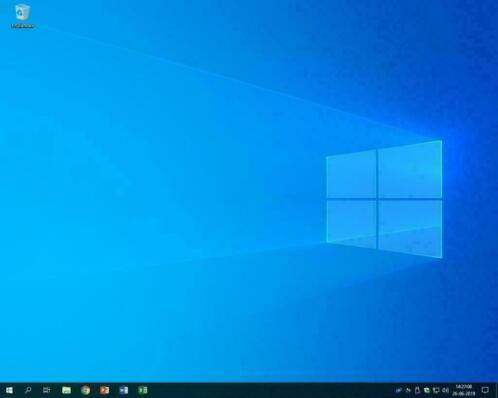Launch File Explorer from the taskbar
The height and width of the screenshot is (398, 498).
(66, 390)
